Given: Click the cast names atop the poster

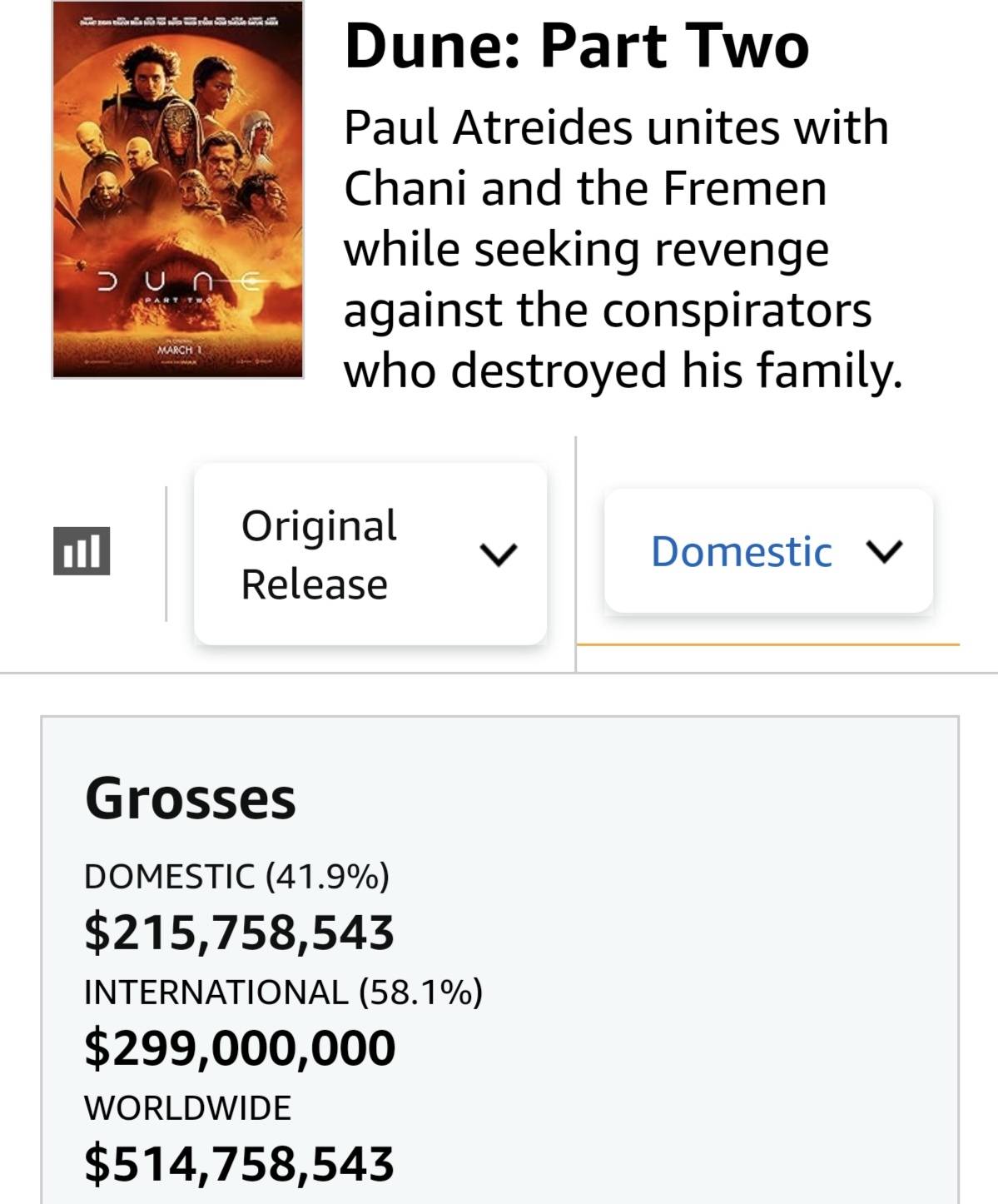Looking at the screenshot, I should 177,26.
